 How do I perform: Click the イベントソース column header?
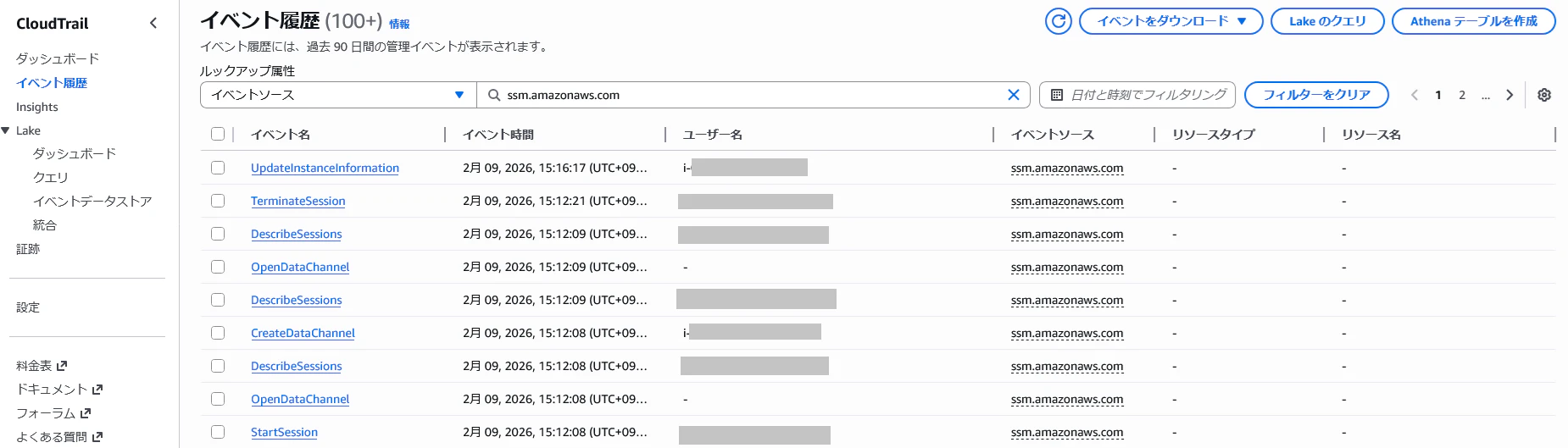(1053, 134)
